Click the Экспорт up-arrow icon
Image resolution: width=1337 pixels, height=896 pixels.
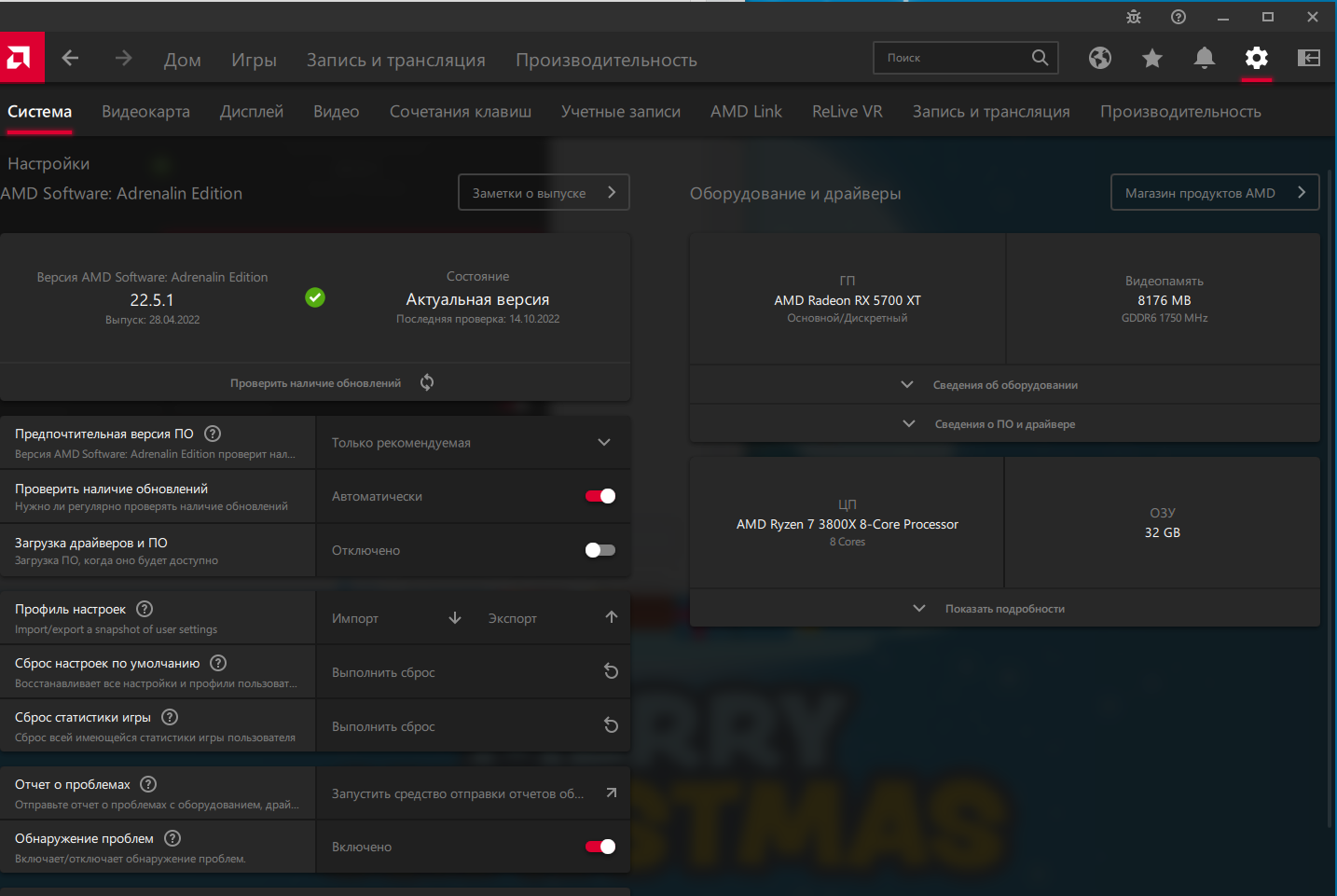[x=612, y=617]
